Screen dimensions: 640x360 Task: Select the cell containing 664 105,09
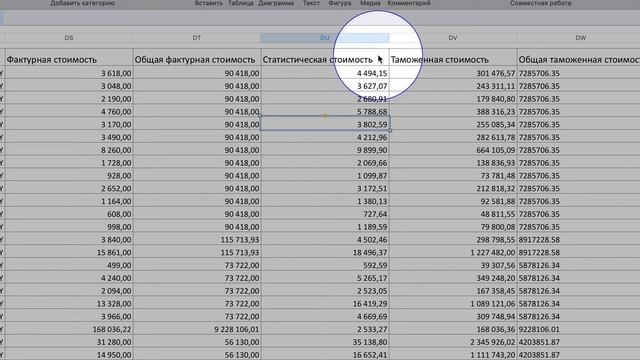point(453,150)
